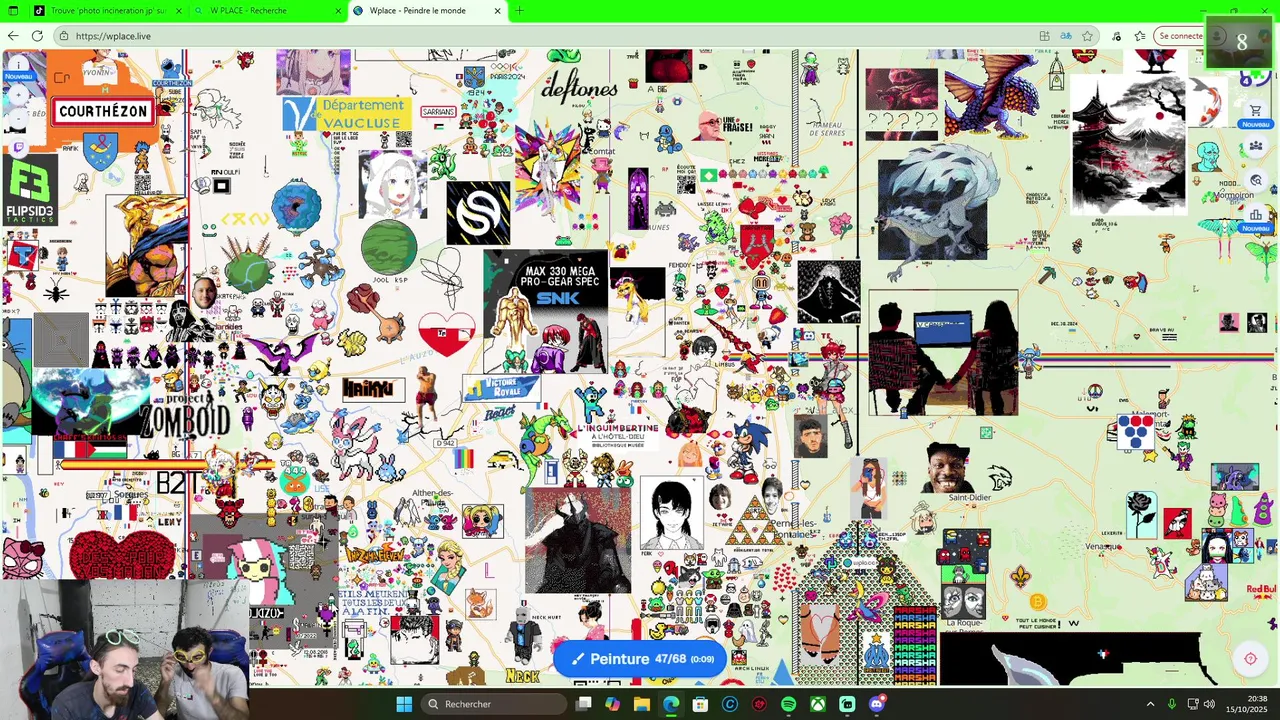The width and height of the screenshot is (1280, 720).
Task: Zoom in with the plus button
Action: 18,95
